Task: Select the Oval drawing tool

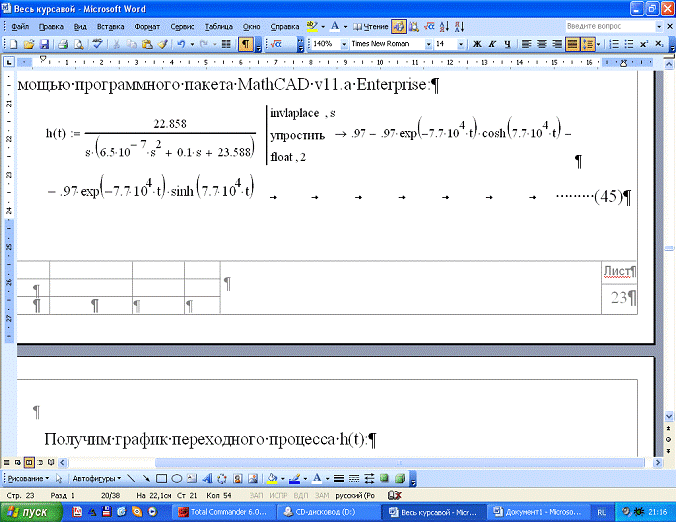Action: click(177, 478)
